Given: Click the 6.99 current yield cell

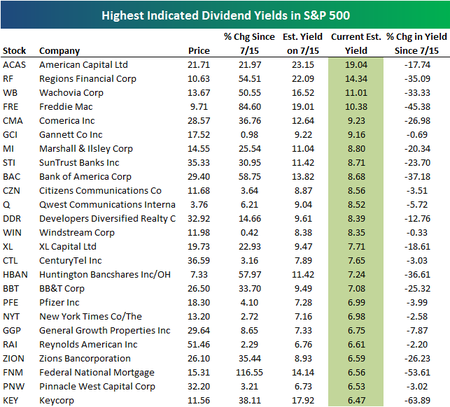Looking at the screenshot, I should tap(356, 303).
